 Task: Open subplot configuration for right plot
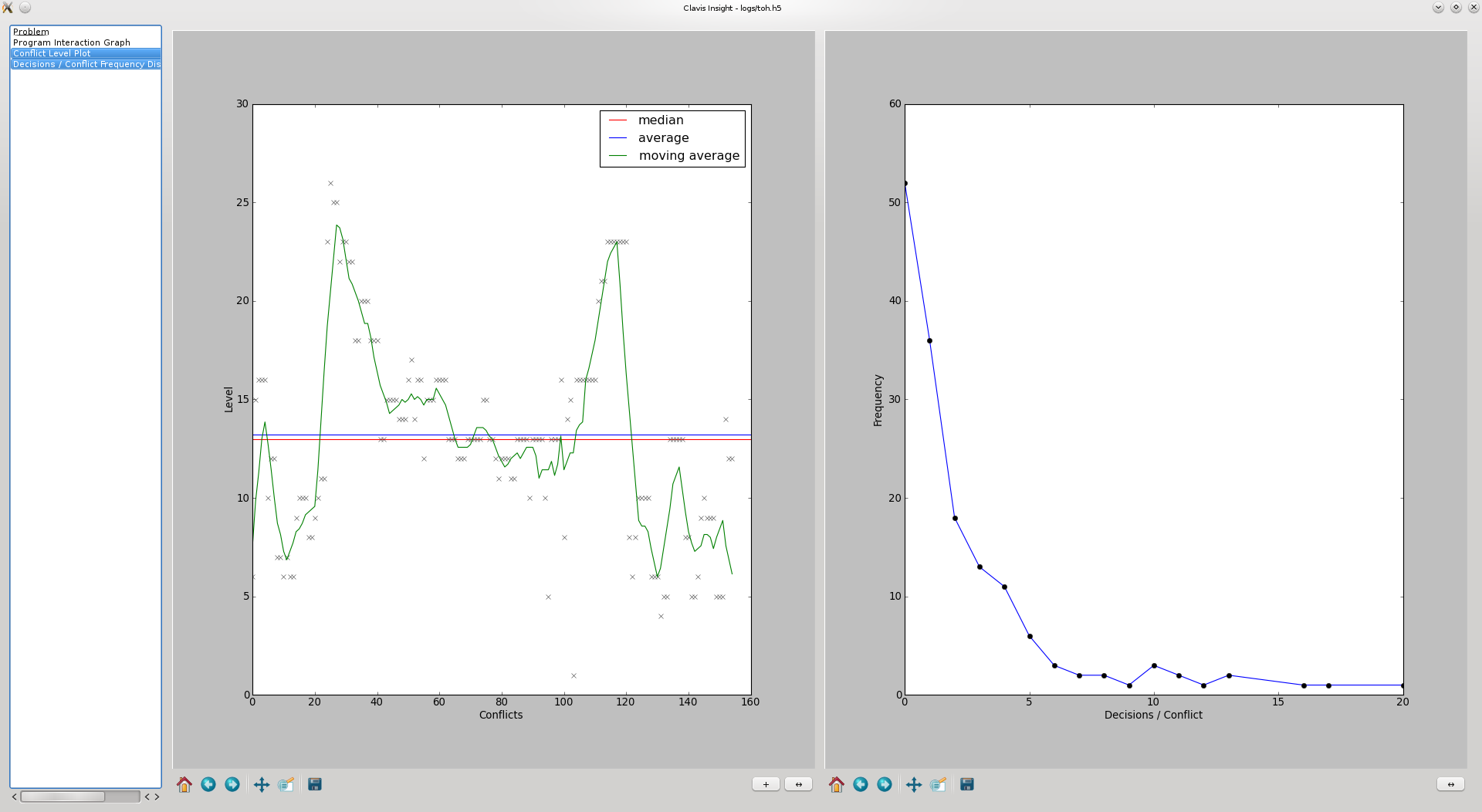(938, 784)
